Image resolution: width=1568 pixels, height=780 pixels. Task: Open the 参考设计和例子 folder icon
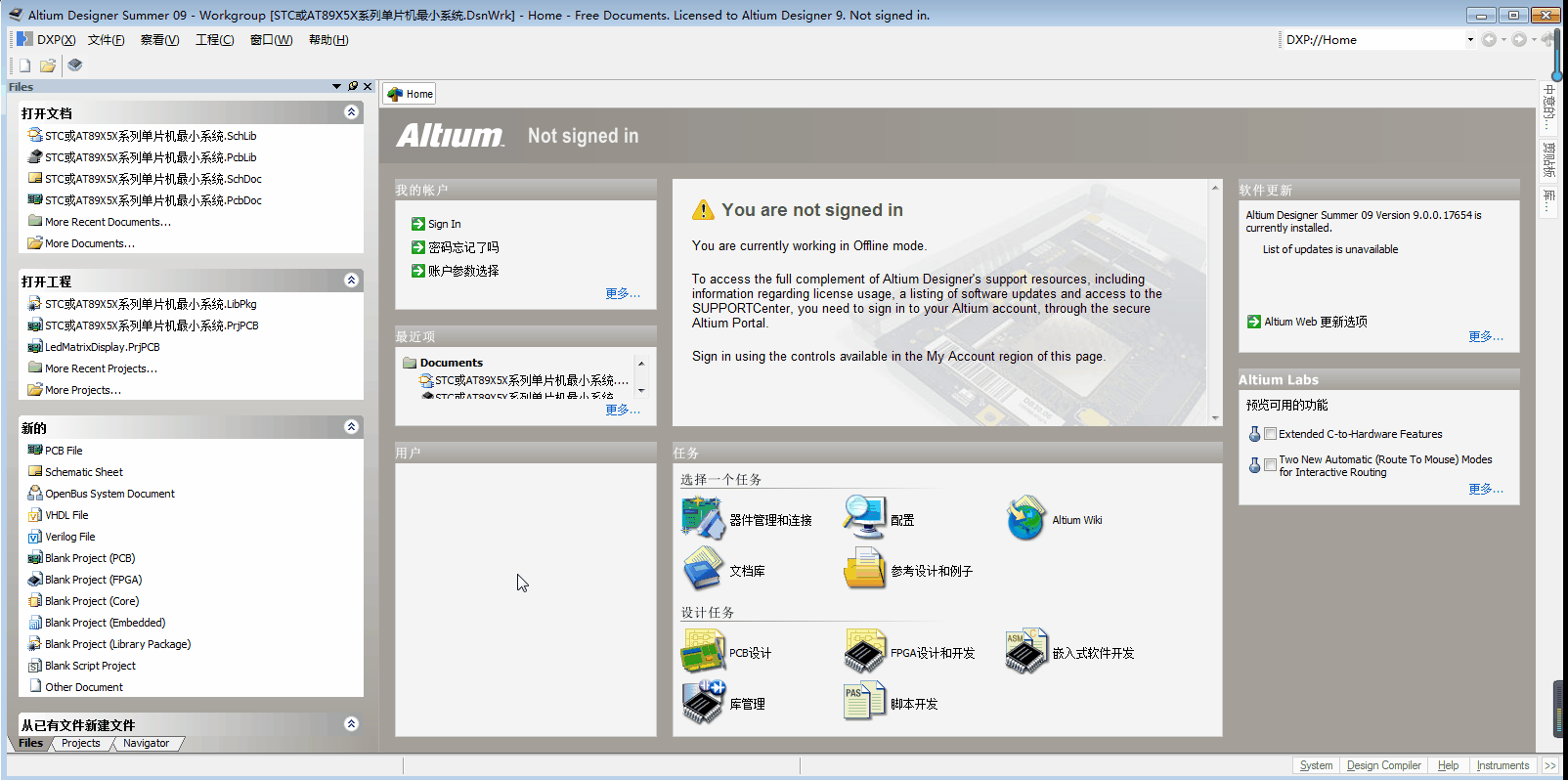(x=864, y=569)
